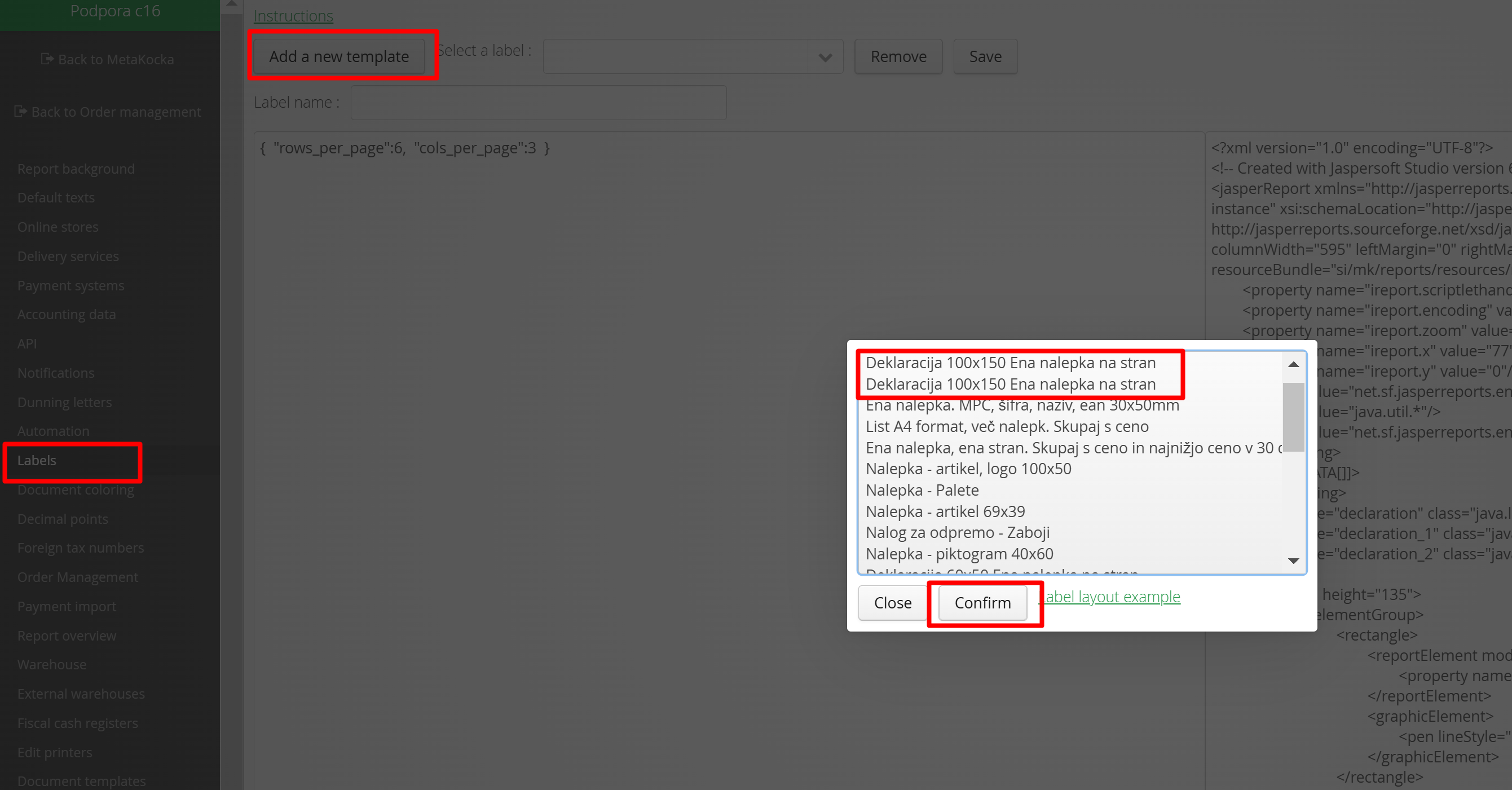
Task: Open Delivery services in sidebar
Action: (68, 256)
